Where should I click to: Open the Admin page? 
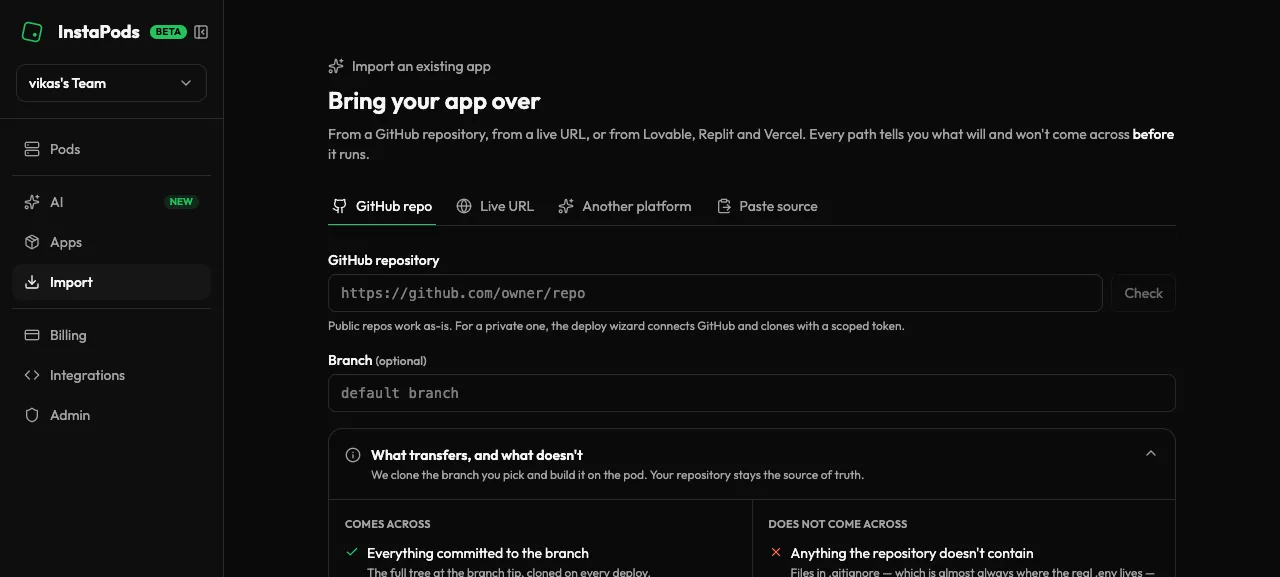[x=111, y=415]
